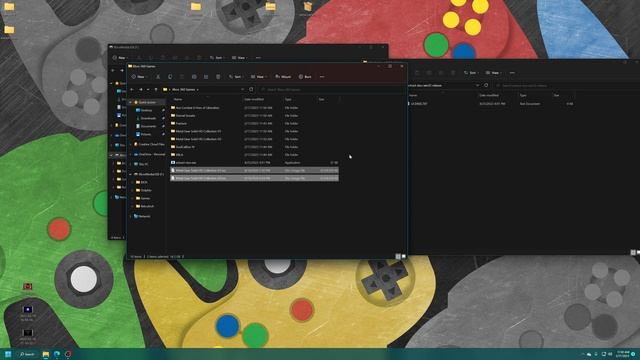Go back in Xbox 360 Games window

pyautogui.click(x=132, y=89)
